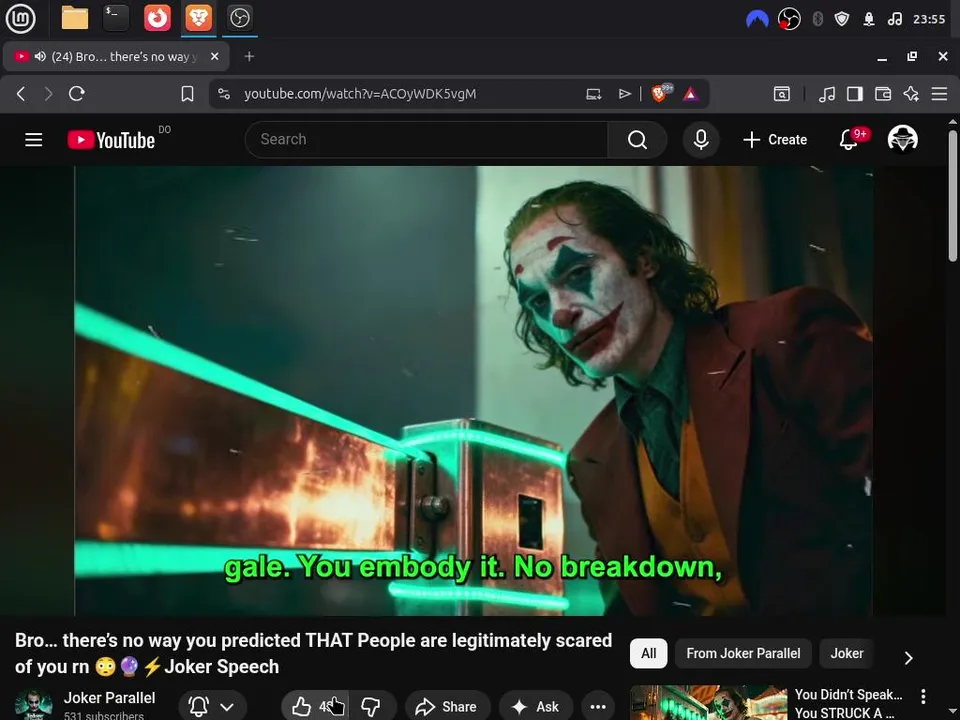Open the shield security tray icon

tap(842, 19)
